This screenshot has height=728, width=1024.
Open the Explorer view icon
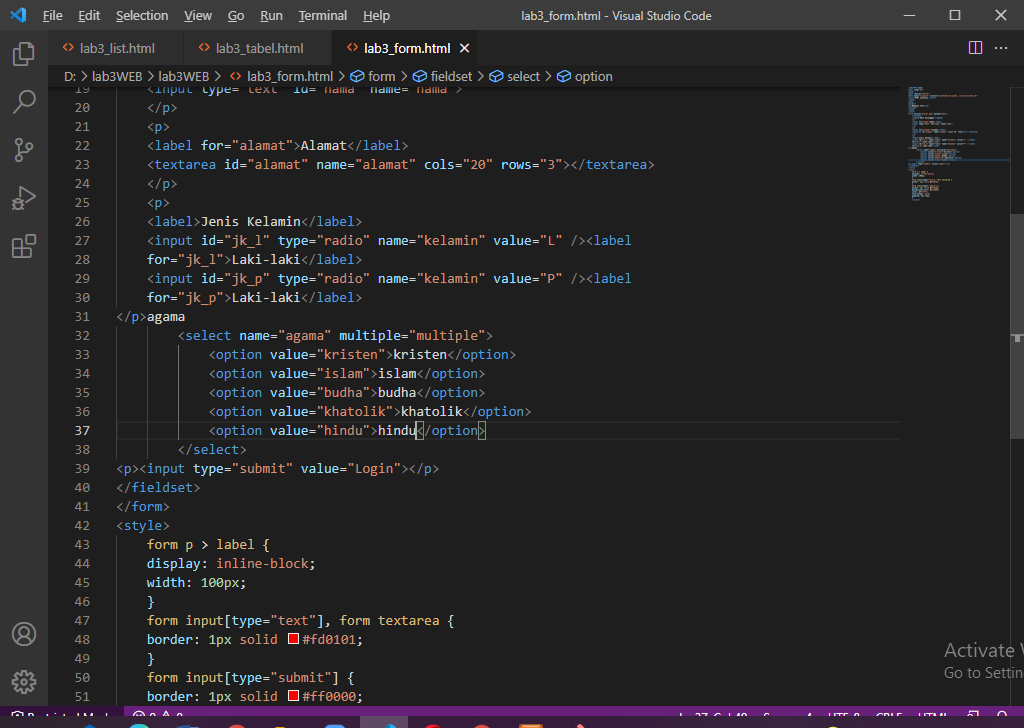click(x=24, y=55)
